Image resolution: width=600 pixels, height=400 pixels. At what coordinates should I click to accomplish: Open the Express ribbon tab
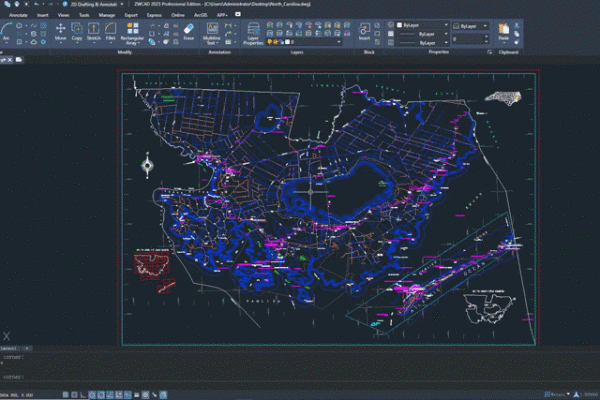[x=153, y=16]
